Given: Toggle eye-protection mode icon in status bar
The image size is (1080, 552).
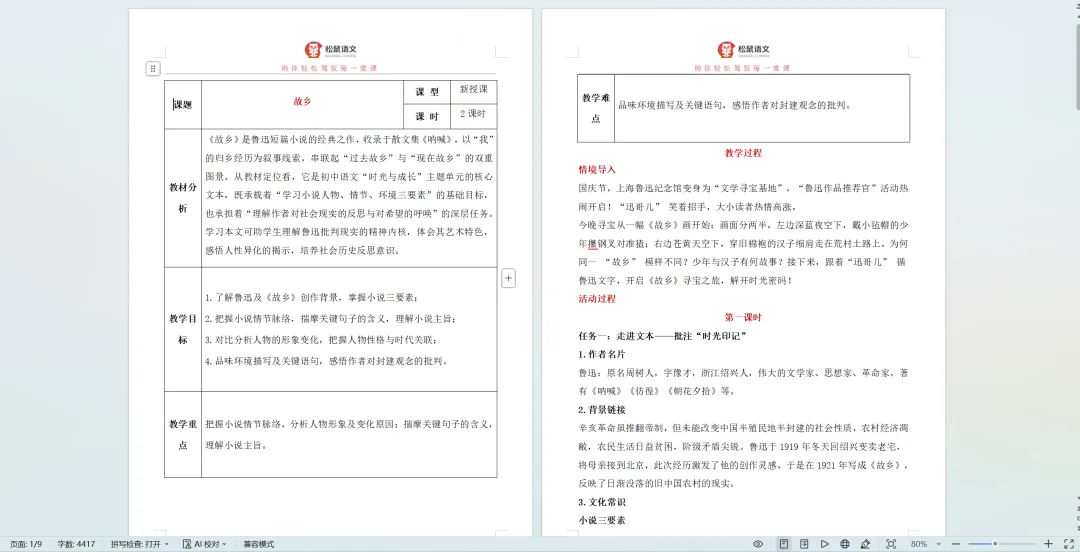Looking at the screenshot, I should pos(758,544).
